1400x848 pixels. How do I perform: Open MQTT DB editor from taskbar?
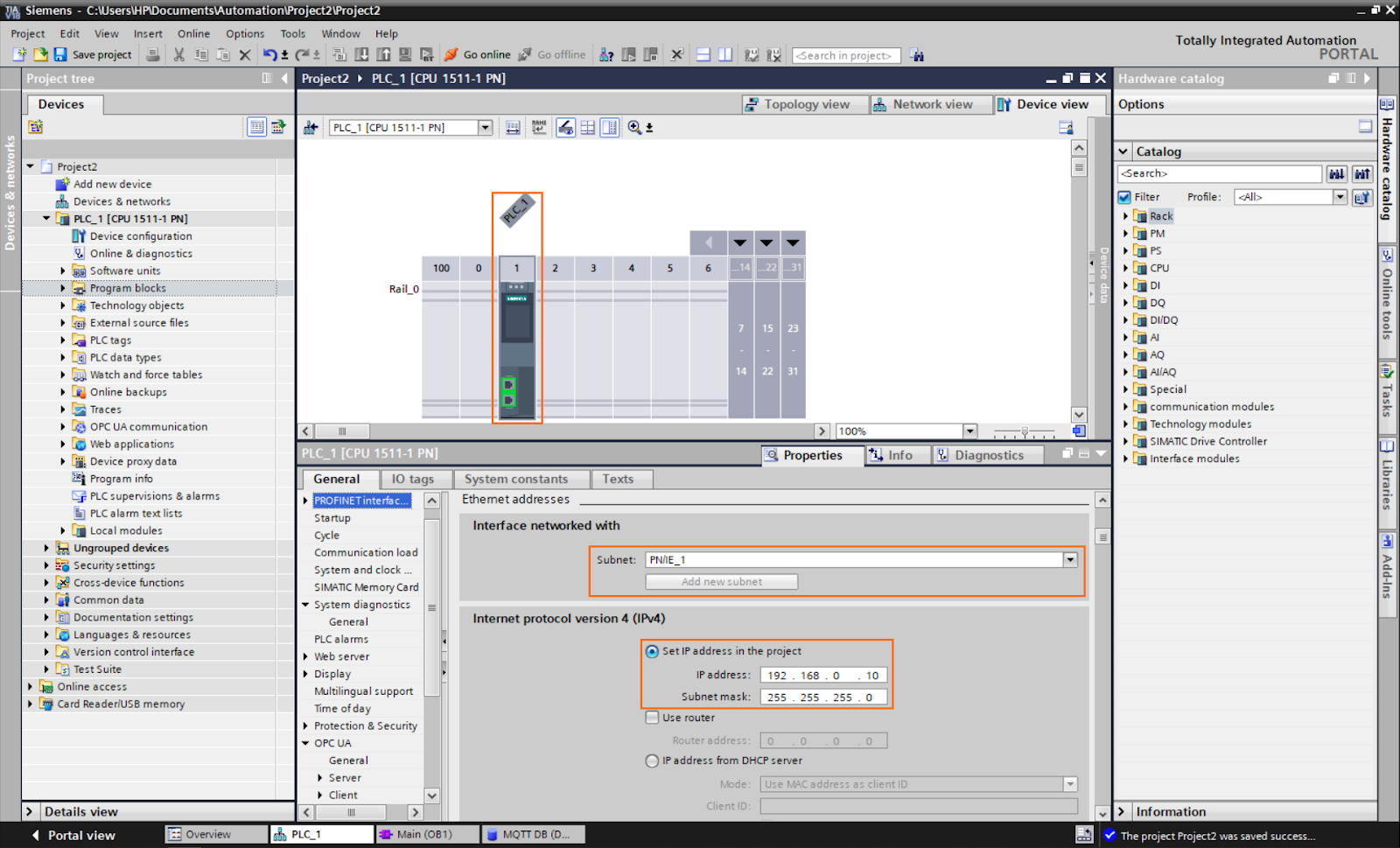tap(532, 835)
